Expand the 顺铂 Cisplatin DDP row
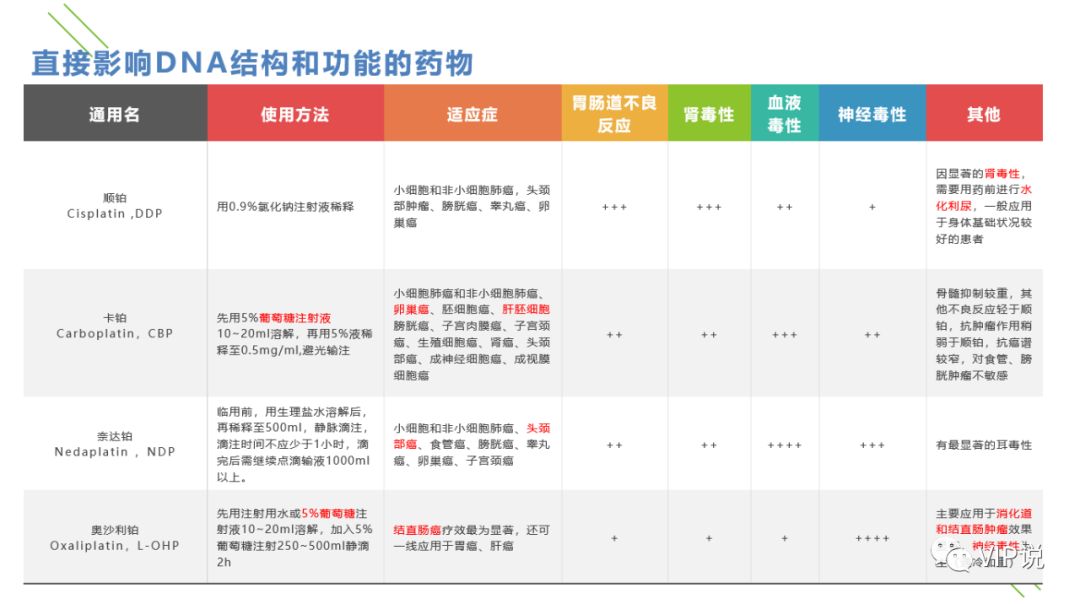Viewport: 1080px width, 604px height. (114, 205)
